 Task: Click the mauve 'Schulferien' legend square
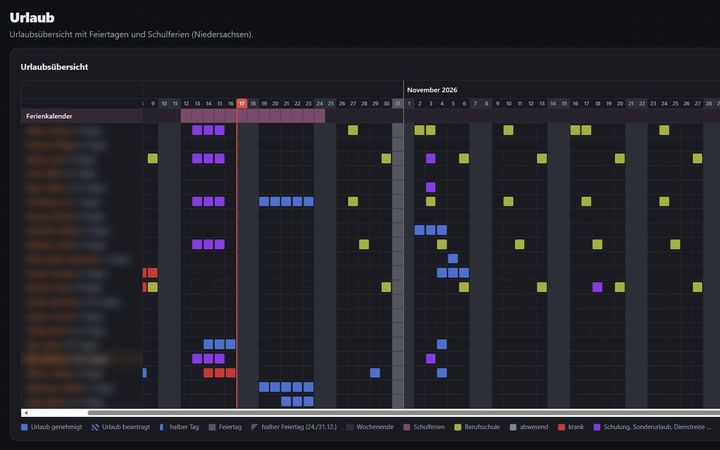pyautogui.click(x=406, y=427)
